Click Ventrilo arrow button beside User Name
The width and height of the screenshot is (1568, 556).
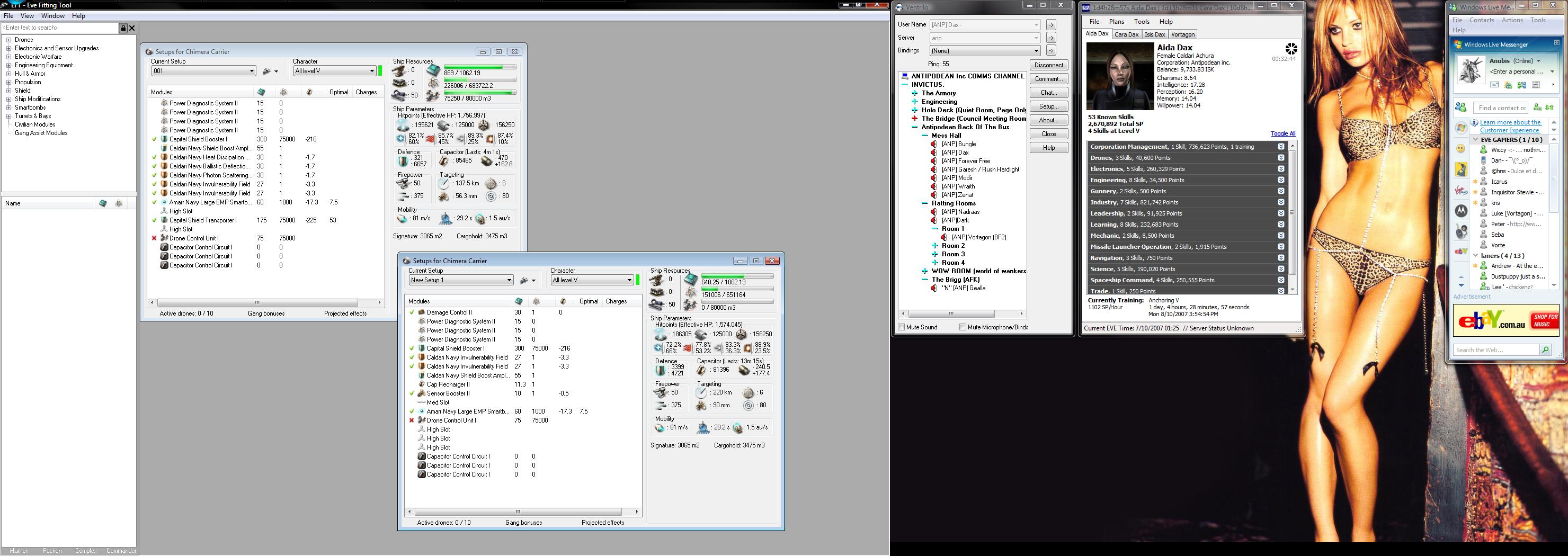pos(1050,25)
